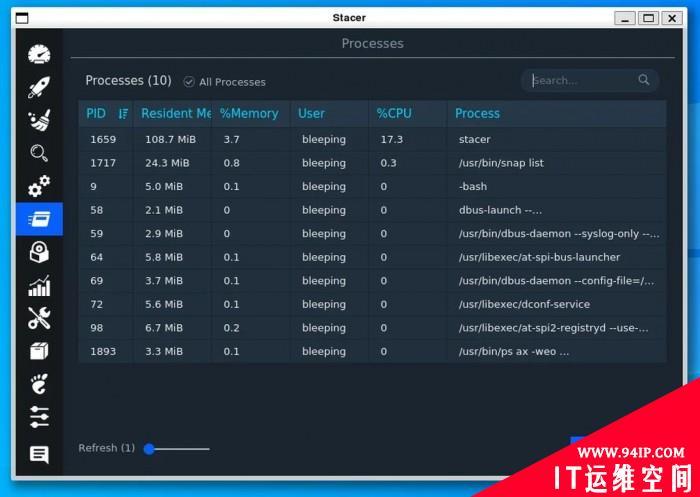
Task: Open Helpers wrench and screwdriver page
Action: click(39, 318)
